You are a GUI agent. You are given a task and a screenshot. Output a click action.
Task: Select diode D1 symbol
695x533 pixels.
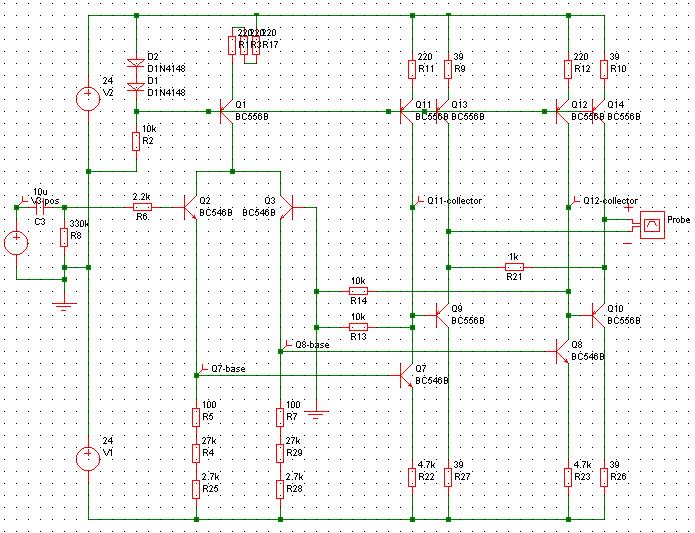tap(136, 87)
